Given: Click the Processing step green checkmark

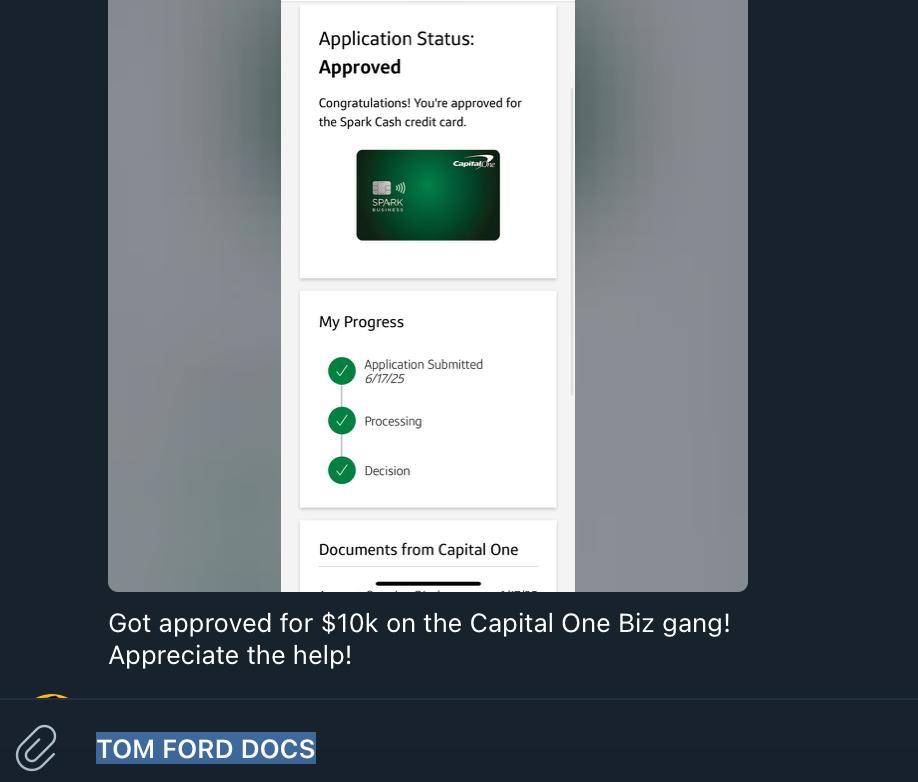Looking at the screenshot, I should click(x=342, y=421).
